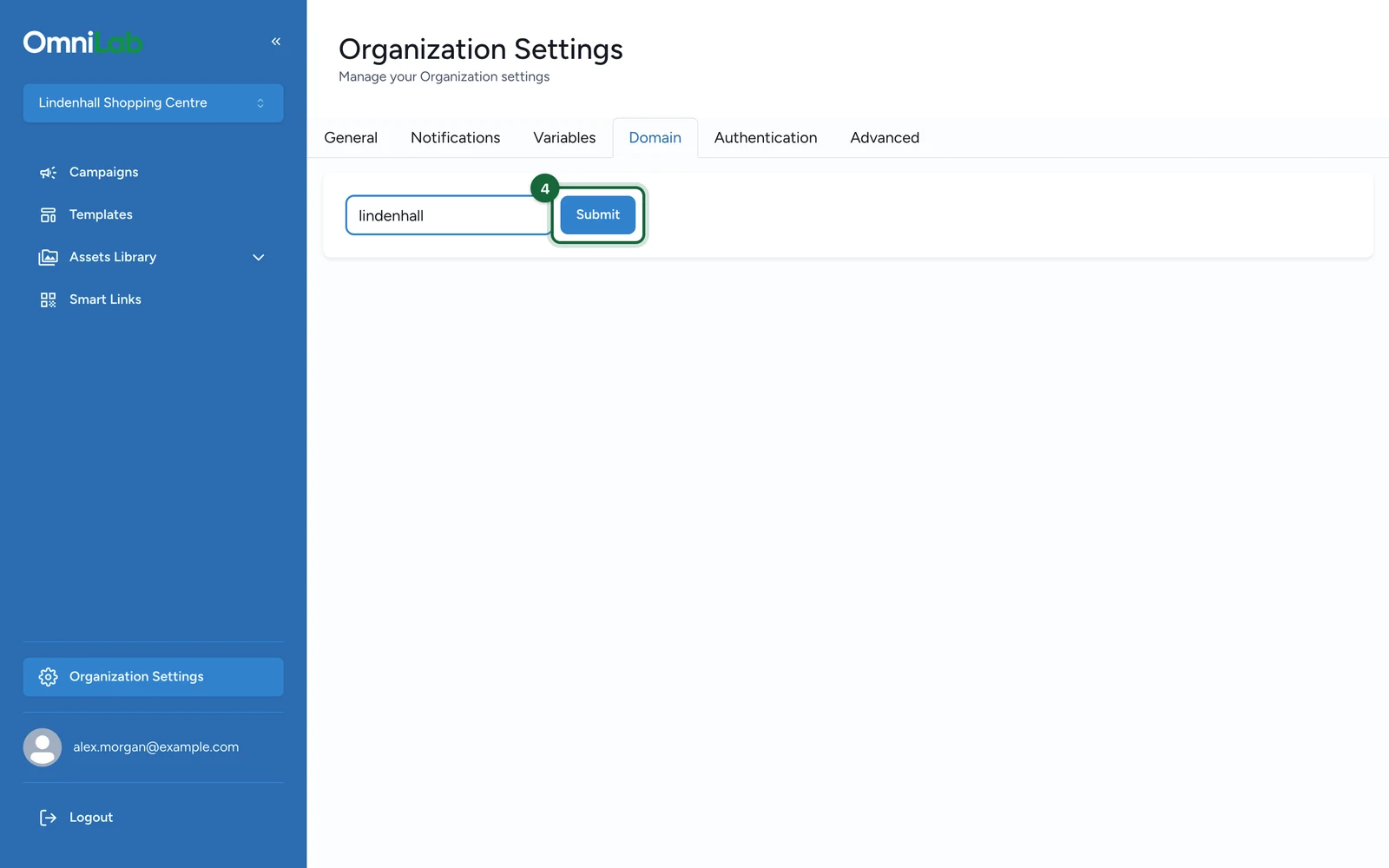Open Campaigns from the sidebar
This screenshot has width=1389, height=868.
pos(153,173)
